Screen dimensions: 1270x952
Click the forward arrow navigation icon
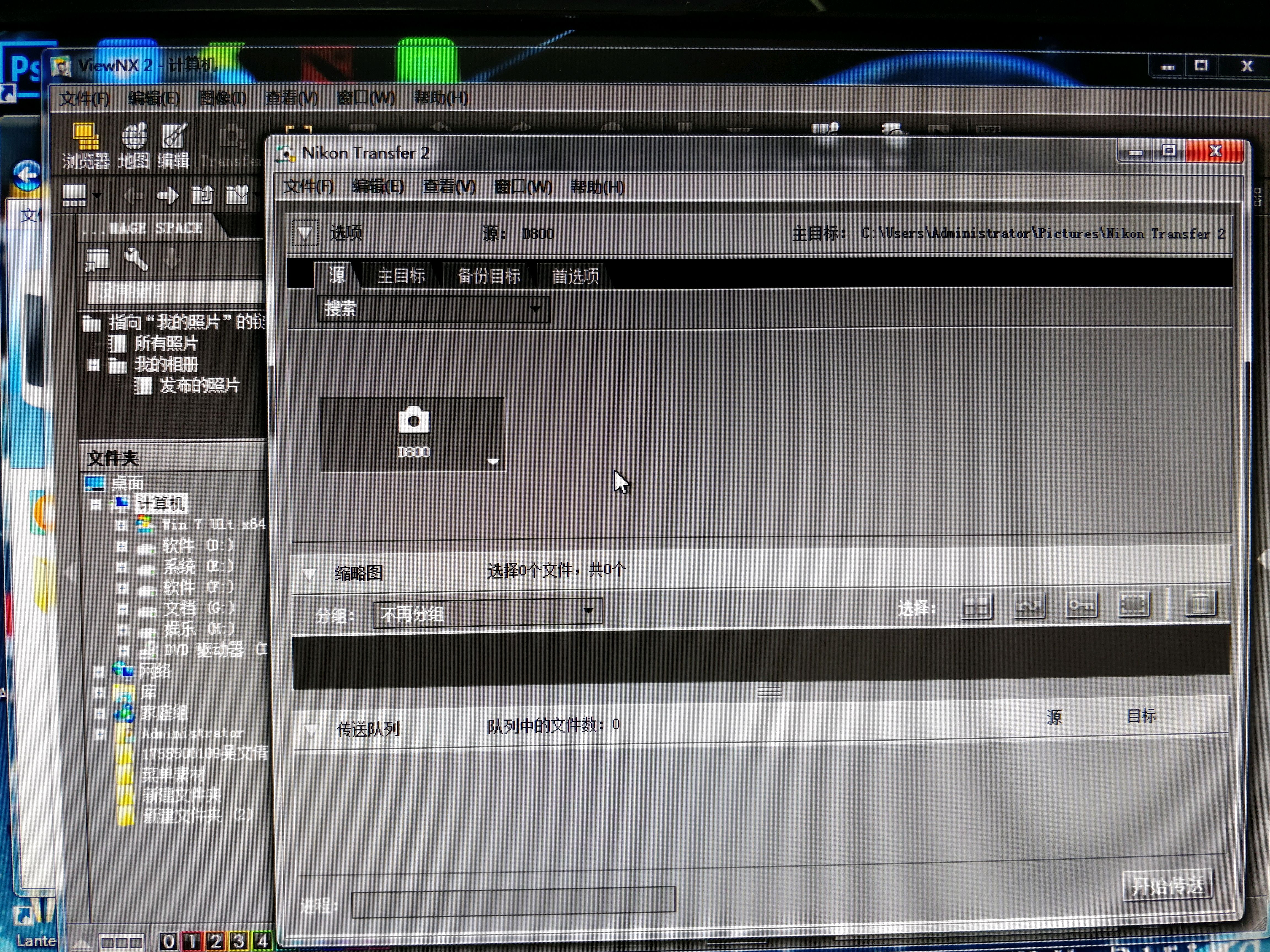tap(168, 196)
